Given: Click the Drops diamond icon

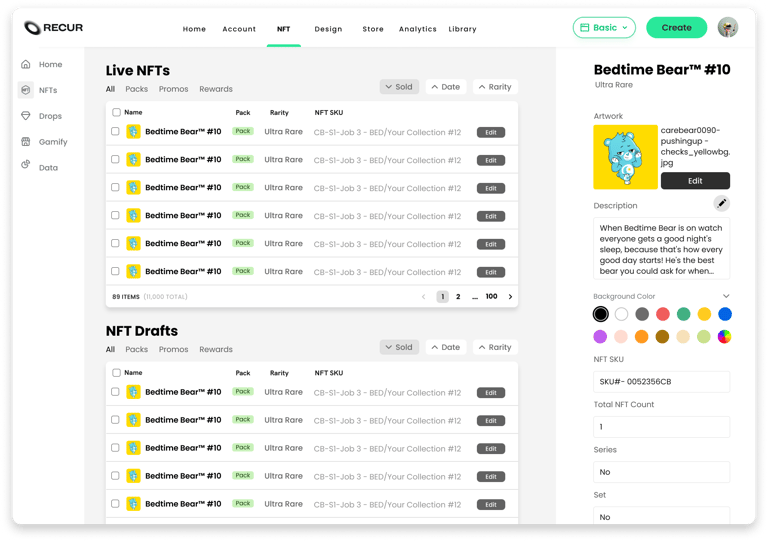Looking at the screenshot, I should [x=26, y=116].
